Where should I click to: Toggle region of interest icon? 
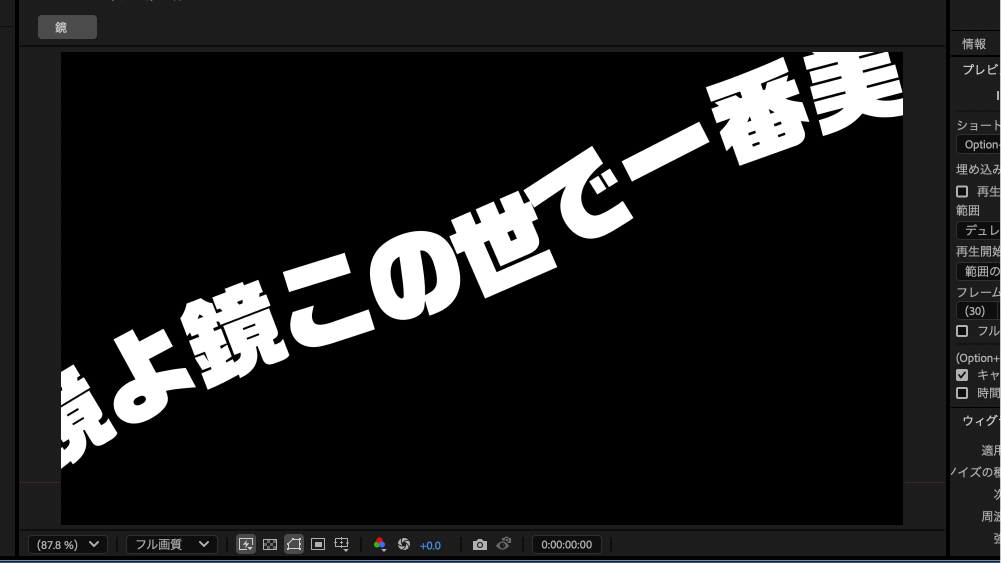(318, 544)
